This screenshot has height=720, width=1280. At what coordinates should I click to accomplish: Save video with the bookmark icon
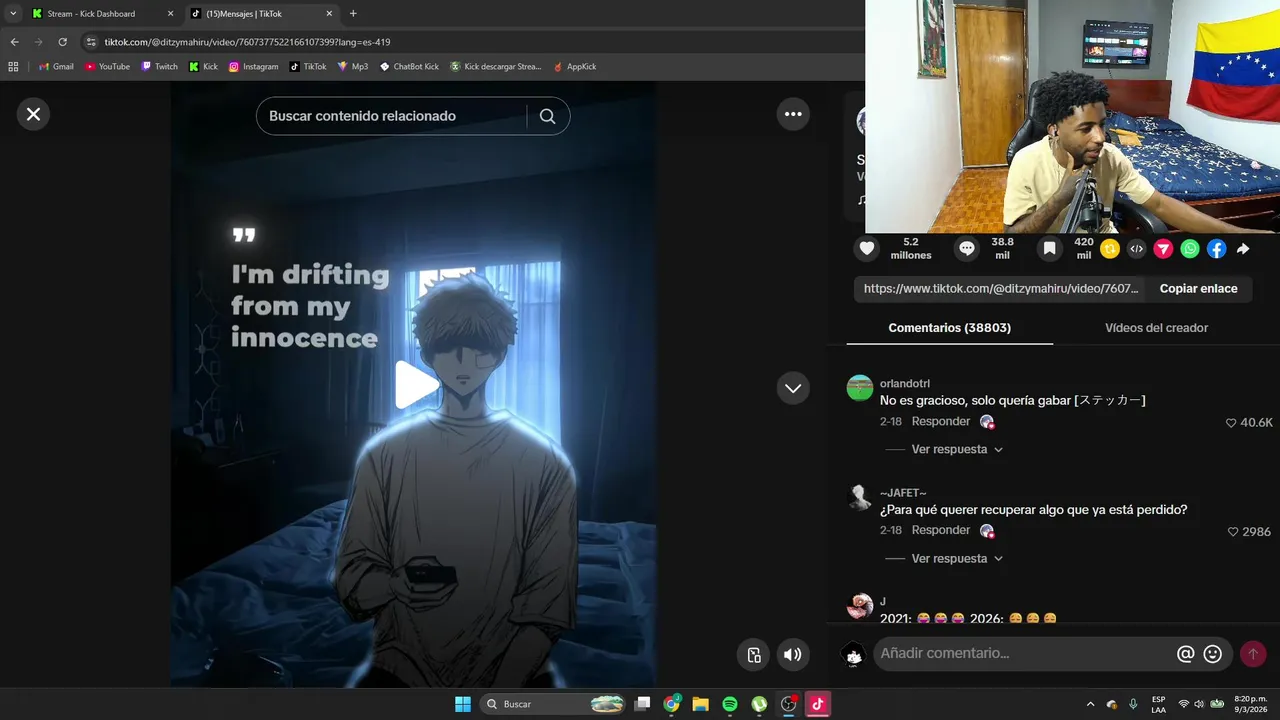tap(1049, 249)
